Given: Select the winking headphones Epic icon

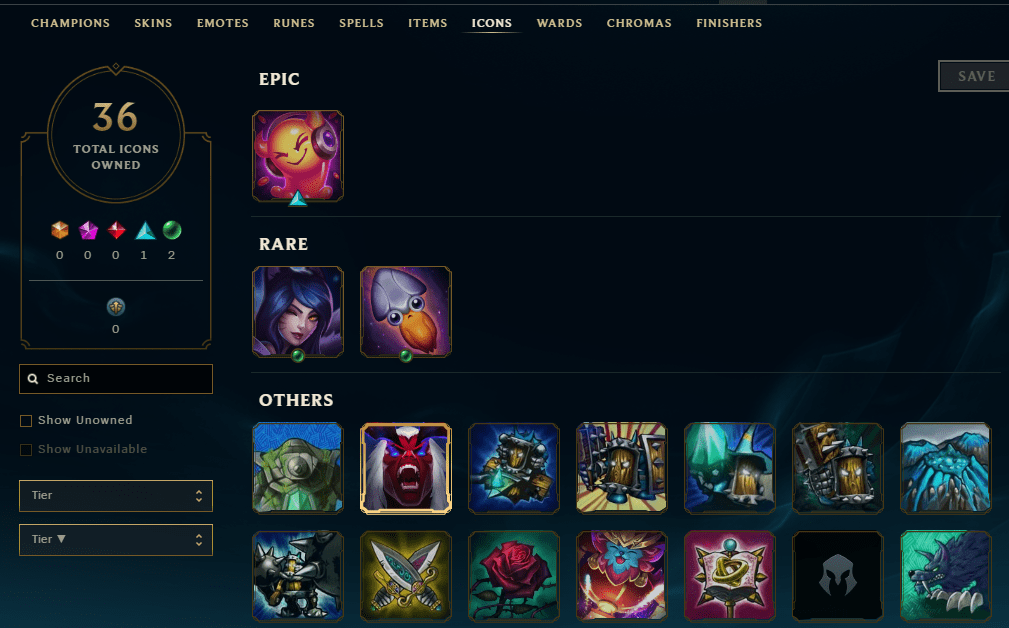Looking at the screenshot, I should point(298,156).
